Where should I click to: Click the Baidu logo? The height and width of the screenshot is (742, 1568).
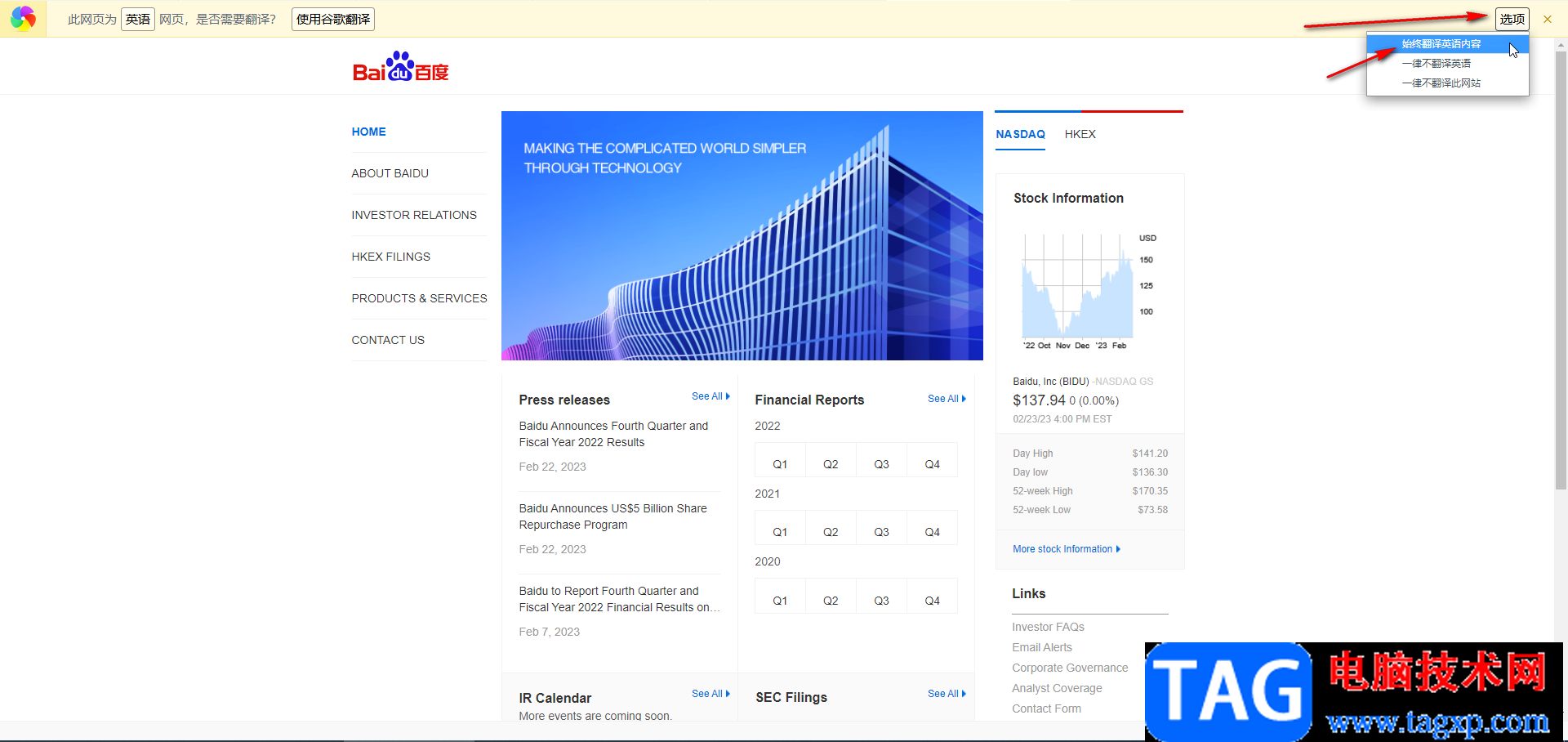tap(400, 68)
